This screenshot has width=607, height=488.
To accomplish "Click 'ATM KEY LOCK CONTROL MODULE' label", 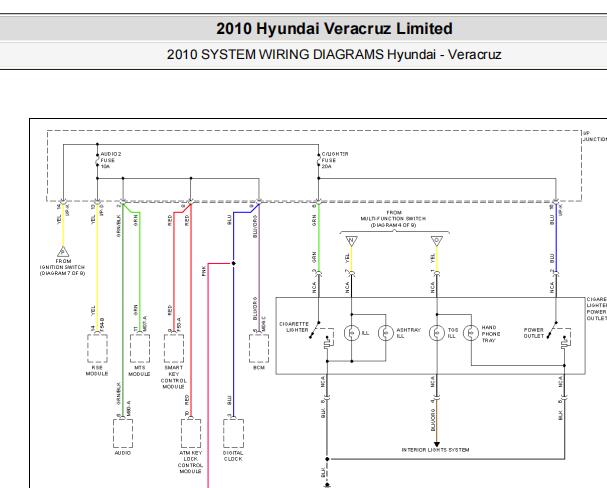I will pos(190,462).
